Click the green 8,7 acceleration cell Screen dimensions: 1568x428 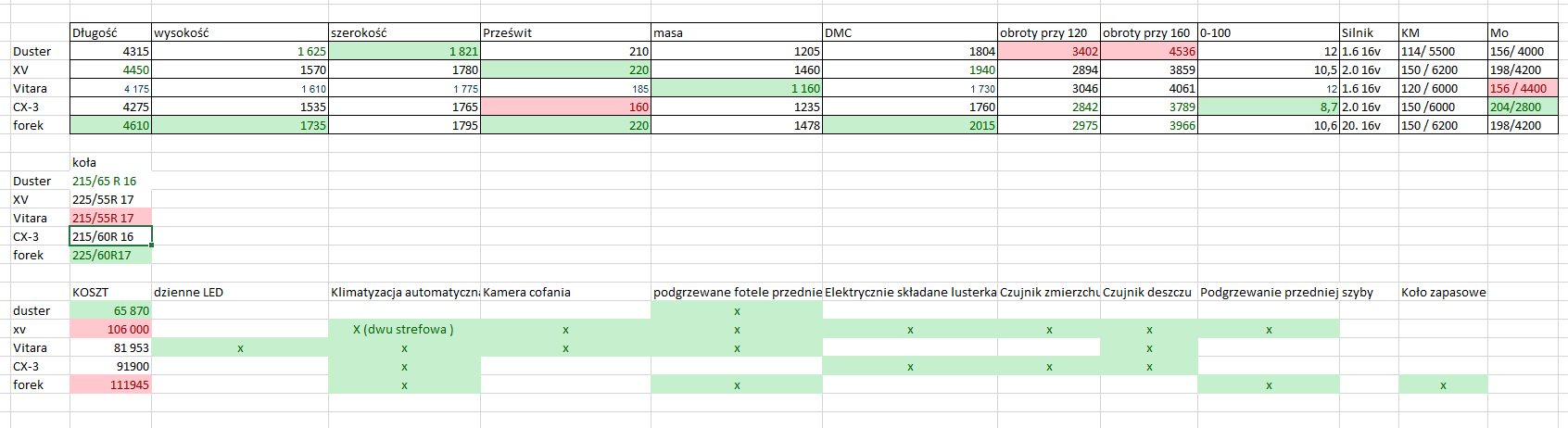click(x=1268, y=107)
